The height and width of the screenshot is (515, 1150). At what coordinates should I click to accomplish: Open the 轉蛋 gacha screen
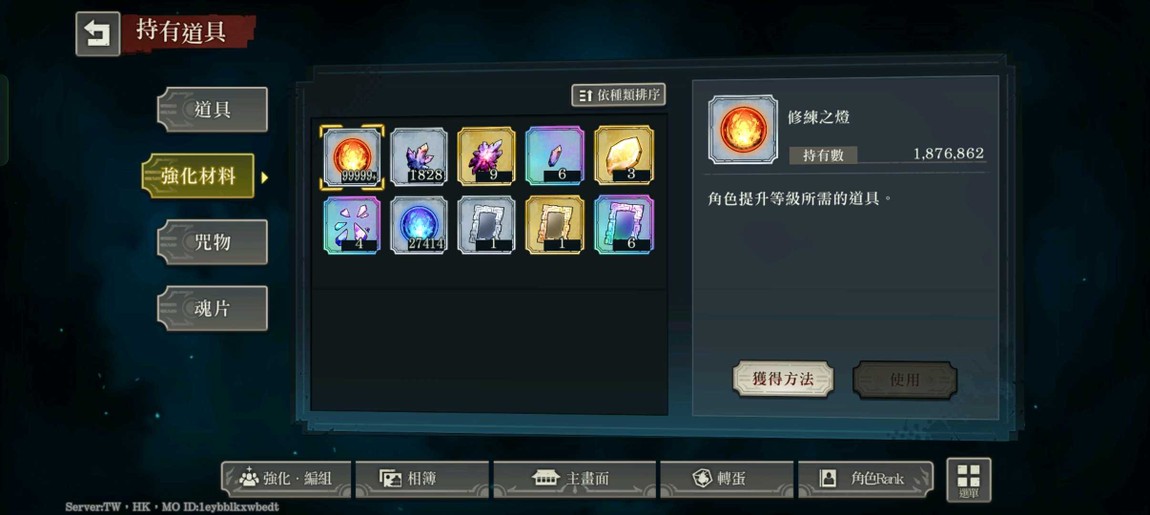(x=727, y=479)
